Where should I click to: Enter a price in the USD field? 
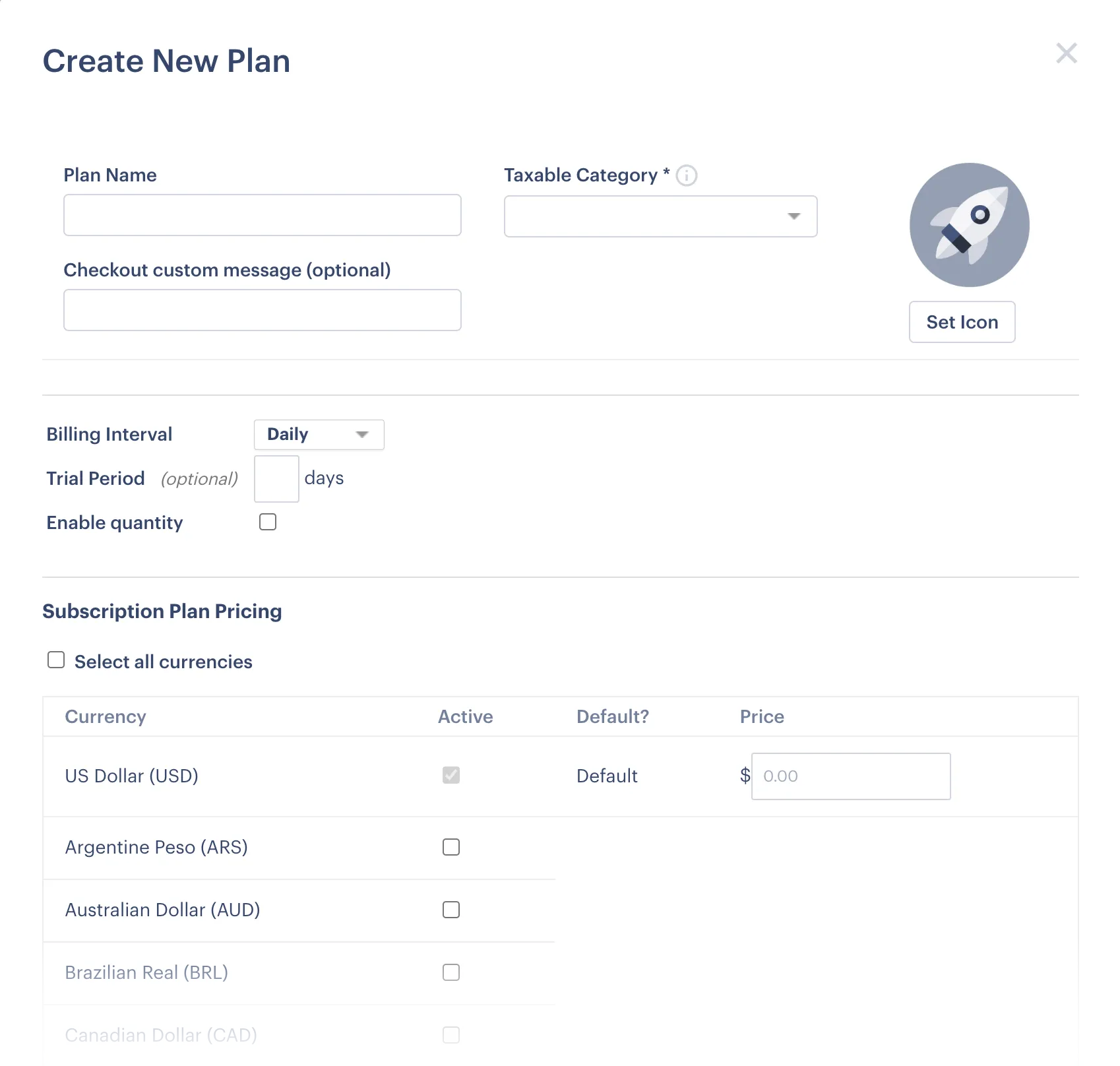point(850,776)
